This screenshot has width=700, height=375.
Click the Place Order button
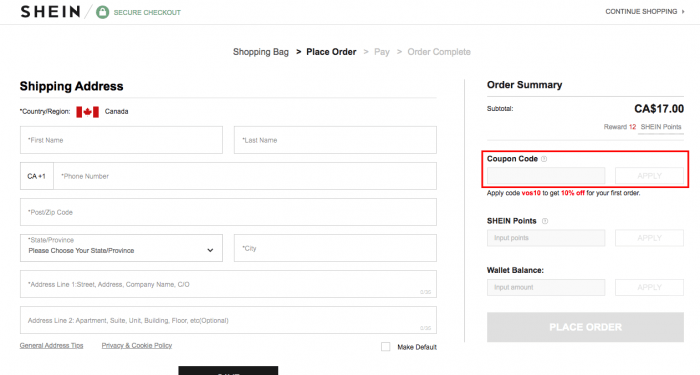pyautogui.click(x=585, y=327)
